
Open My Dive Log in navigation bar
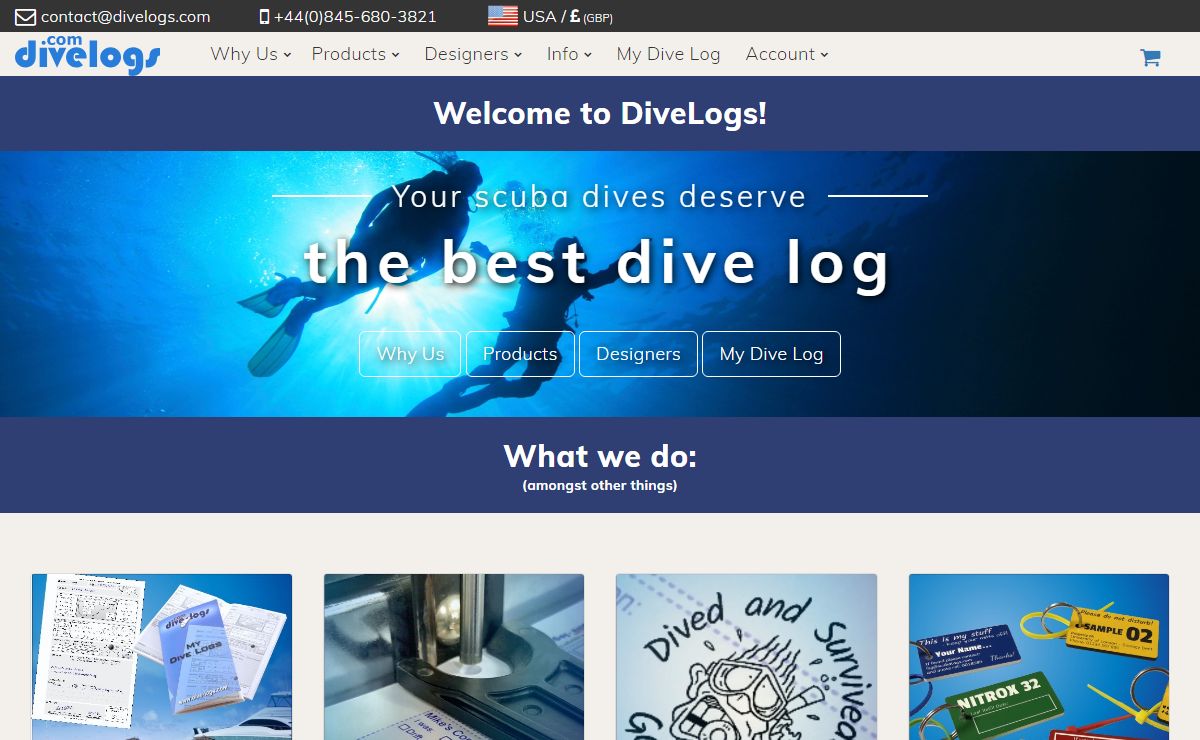coord(668,54)
